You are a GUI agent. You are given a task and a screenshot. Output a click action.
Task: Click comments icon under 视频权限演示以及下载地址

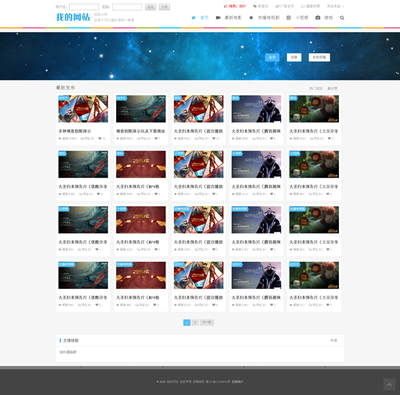[139, 138]
